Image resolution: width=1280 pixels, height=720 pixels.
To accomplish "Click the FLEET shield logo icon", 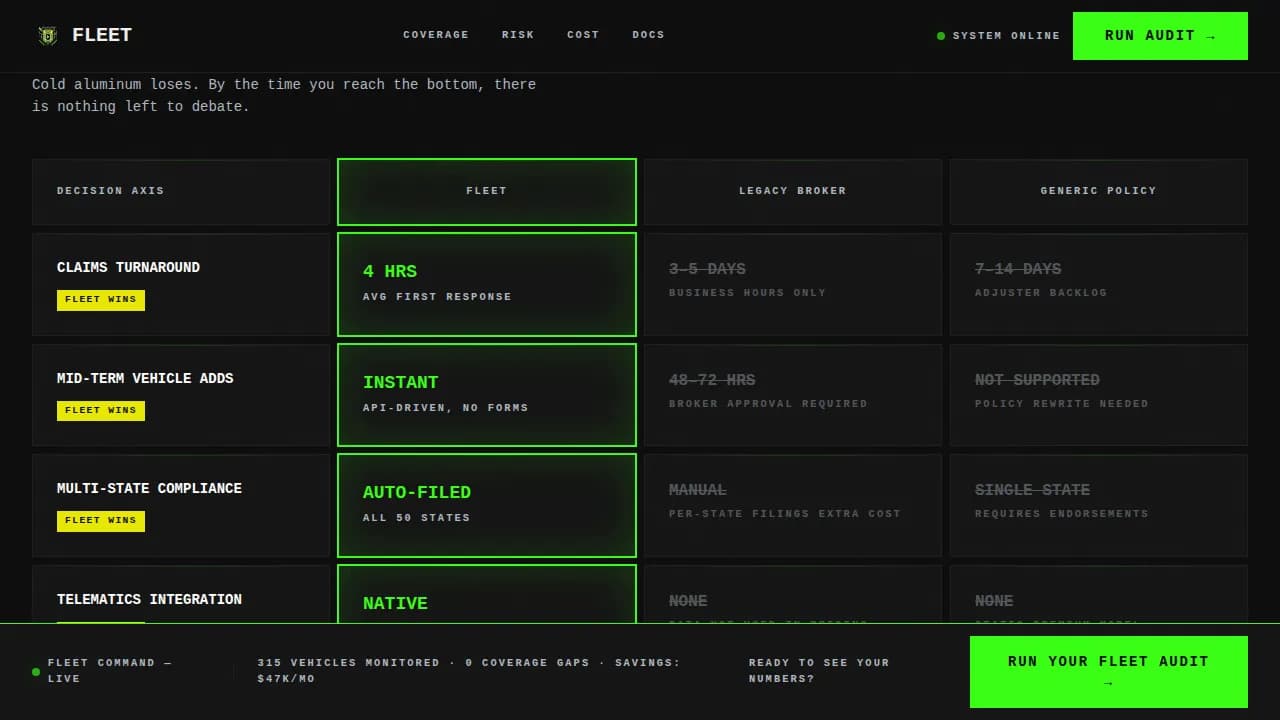I will [48, 36].
